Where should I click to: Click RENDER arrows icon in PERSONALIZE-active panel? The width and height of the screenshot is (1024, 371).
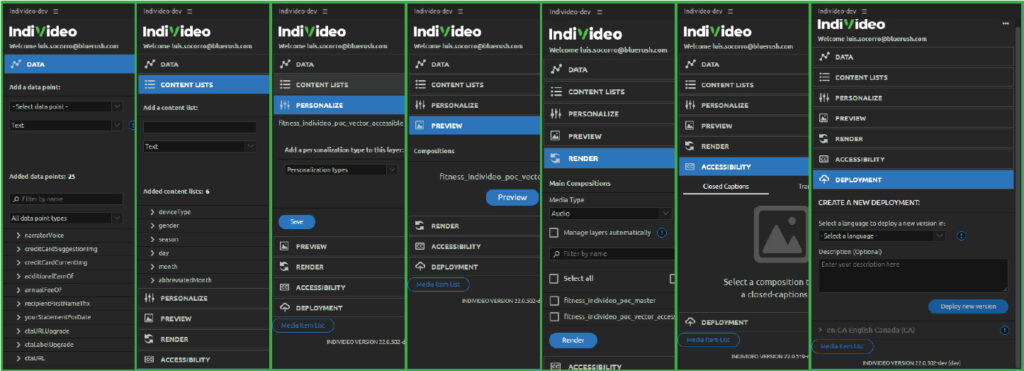[284, 267]
